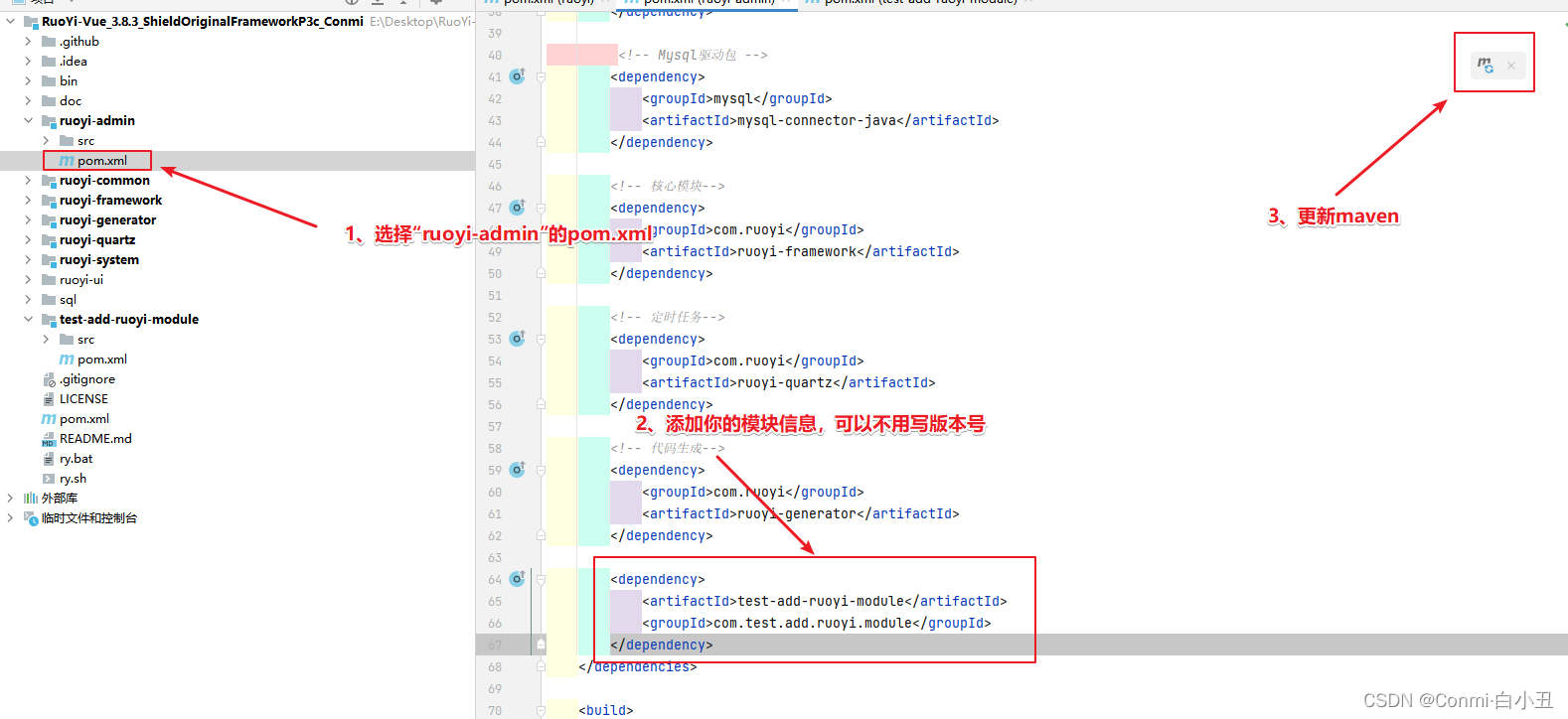Expand the .github folder arrow
The height and width of the screenshot is (719, 1568).
click(28, 41)
